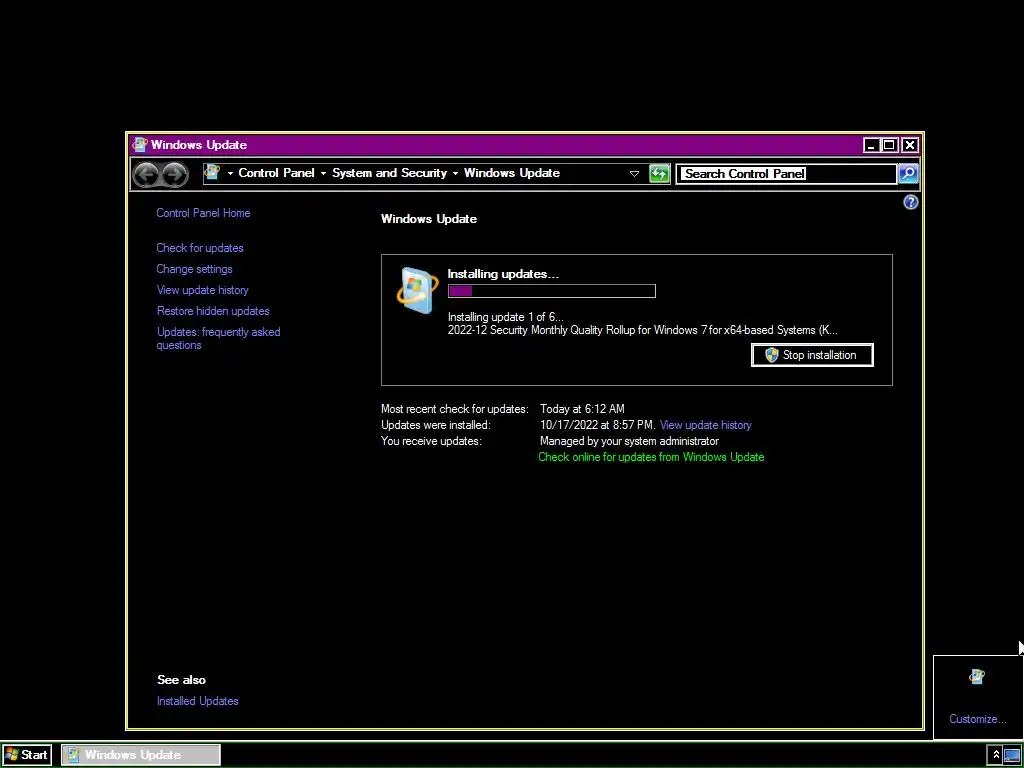Screen dimensions: 1024x768
Task: Open Change settings
Action: (x=194, y=269)
